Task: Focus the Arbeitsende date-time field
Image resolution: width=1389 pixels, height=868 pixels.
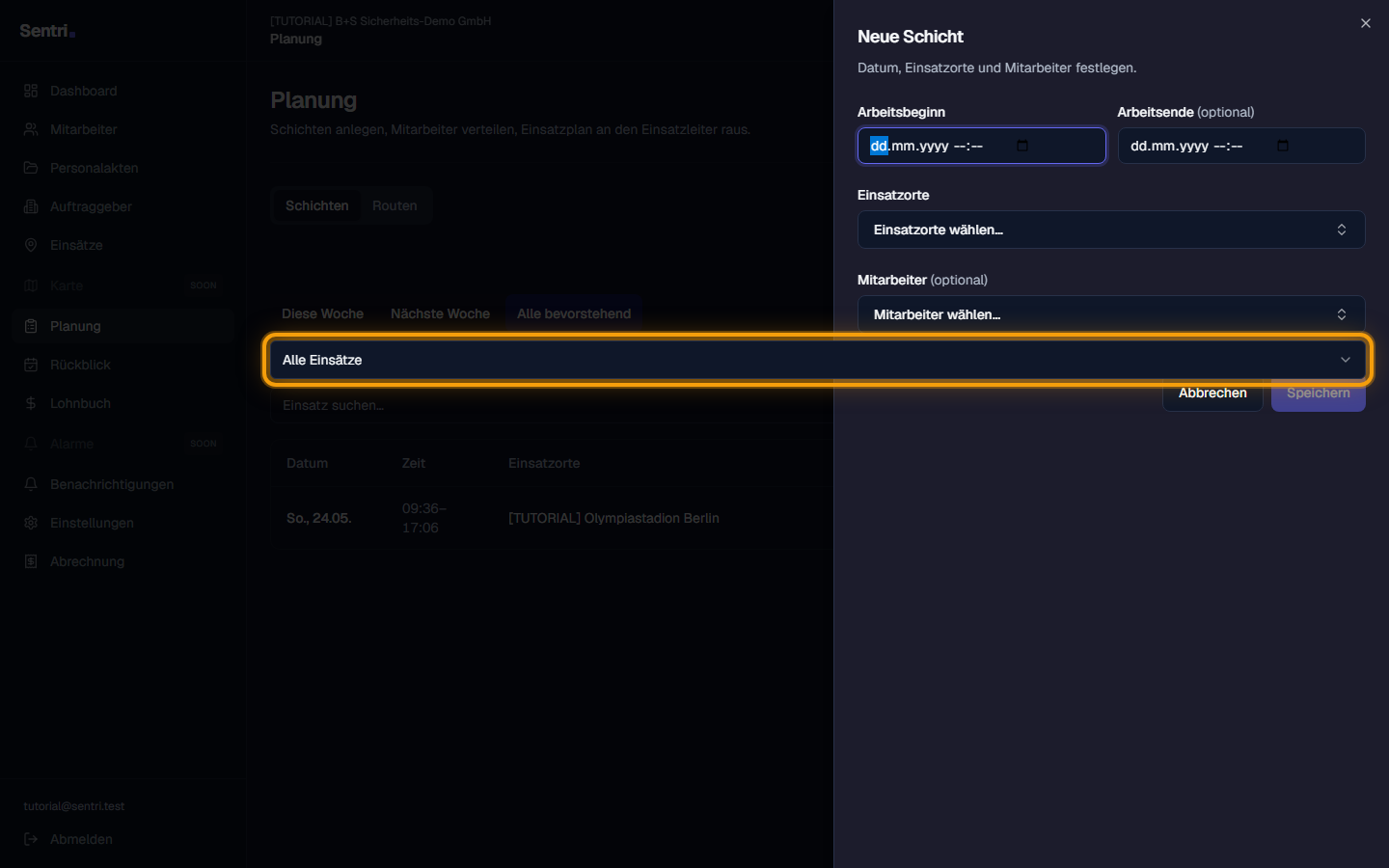Action: [x=1241, y=146]
